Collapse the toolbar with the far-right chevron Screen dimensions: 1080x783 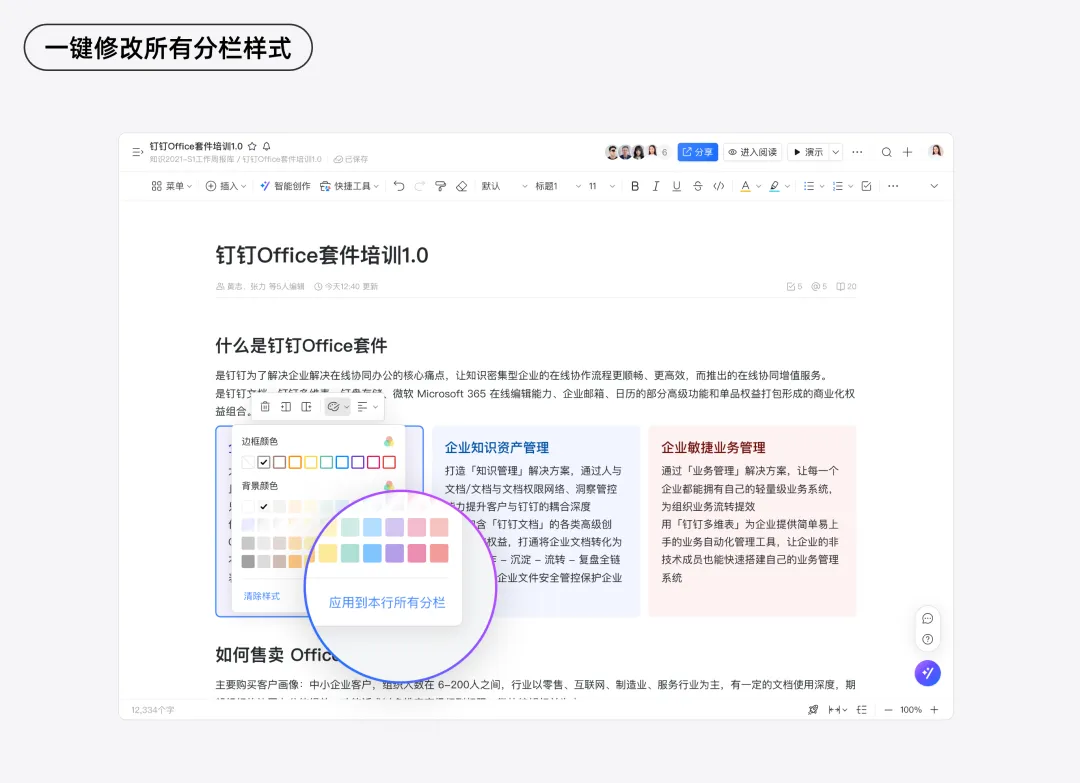click(x=934, y=186)
